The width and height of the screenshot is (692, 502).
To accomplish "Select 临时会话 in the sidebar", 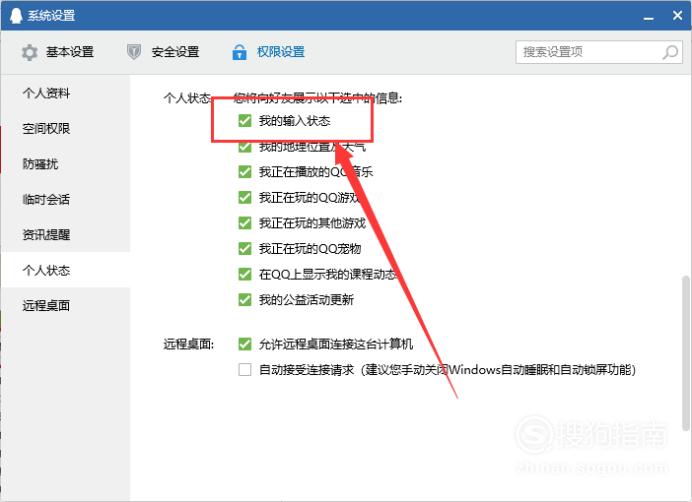I will coord(65,199).
